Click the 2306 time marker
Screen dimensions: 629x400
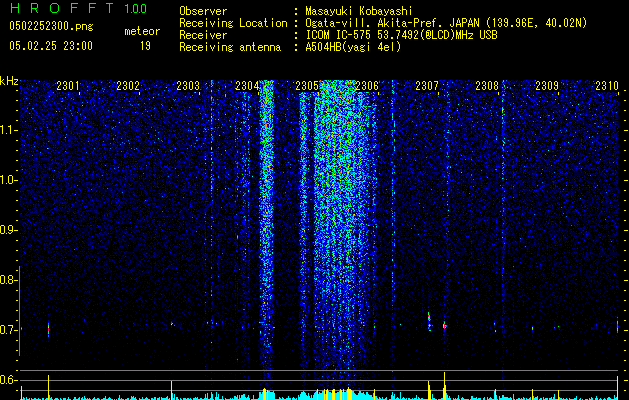point(367,85)
